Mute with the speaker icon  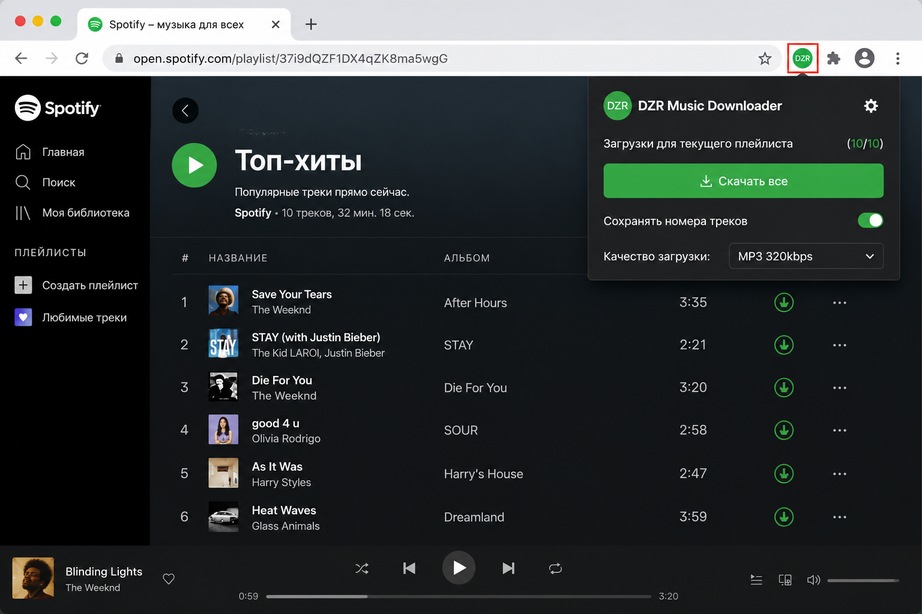(x=813, y=580)
